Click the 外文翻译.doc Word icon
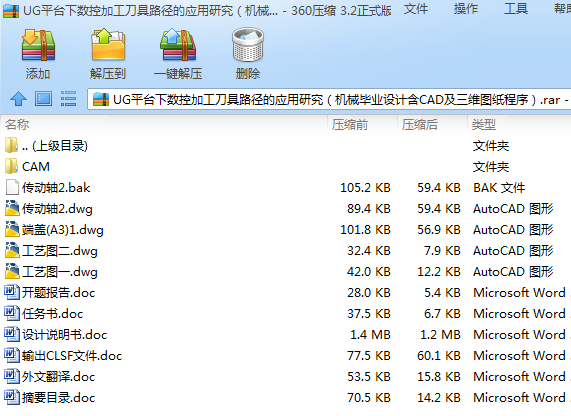 pyautogui.click(x=12, y=376)
